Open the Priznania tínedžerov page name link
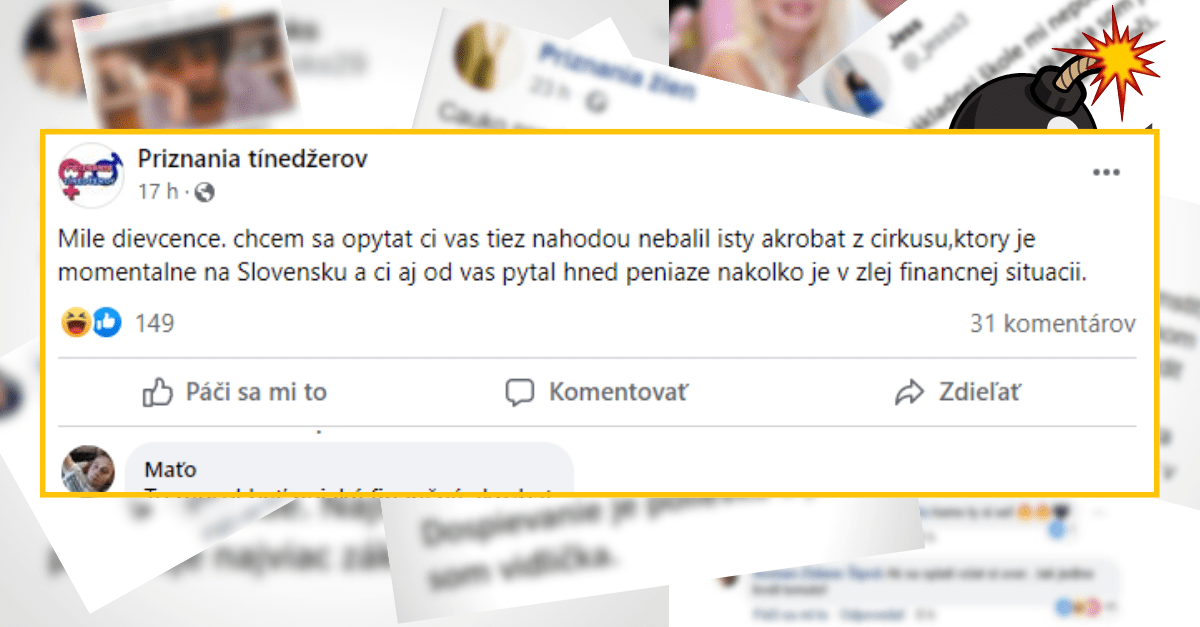 253,158
